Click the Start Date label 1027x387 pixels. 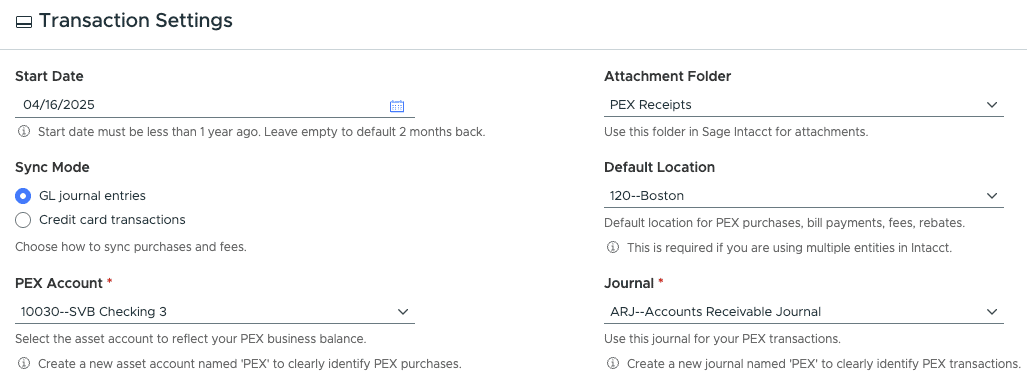(x=49, y=76)
